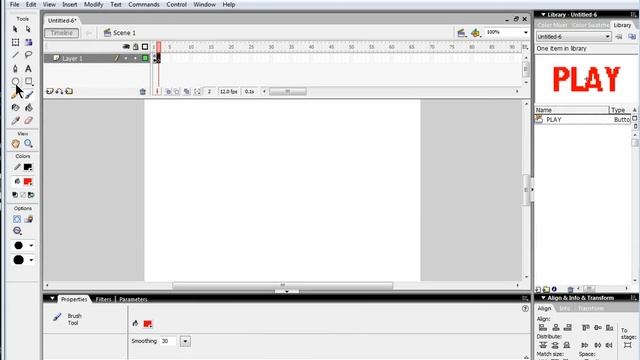Click Scene 1 breadcrumb label
The width and height of the screenshot is (640, 360).
pyautogui.click(x=124, y=33)
